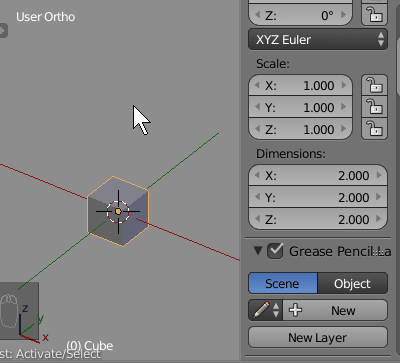Decrease Scale Y with left arrow
This screenshot has width=400, height=363.
257,107
